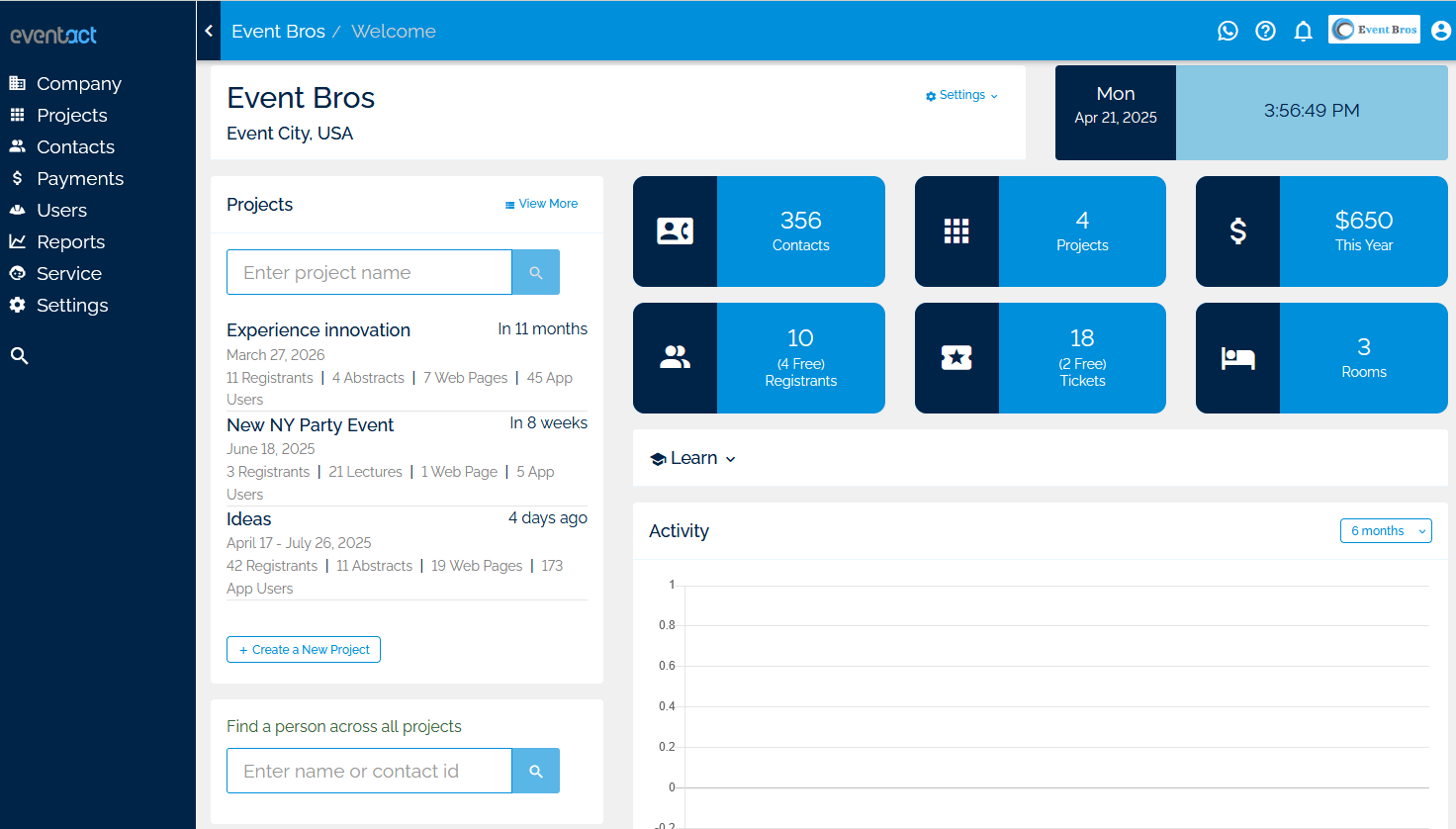Focus the Enter project name field
The height and width of the screenshot is (829, 1456).
(x=369, y=272)
